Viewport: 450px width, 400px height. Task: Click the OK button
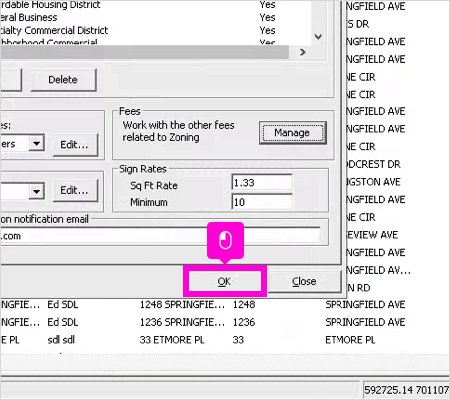(x=225, y=281)
